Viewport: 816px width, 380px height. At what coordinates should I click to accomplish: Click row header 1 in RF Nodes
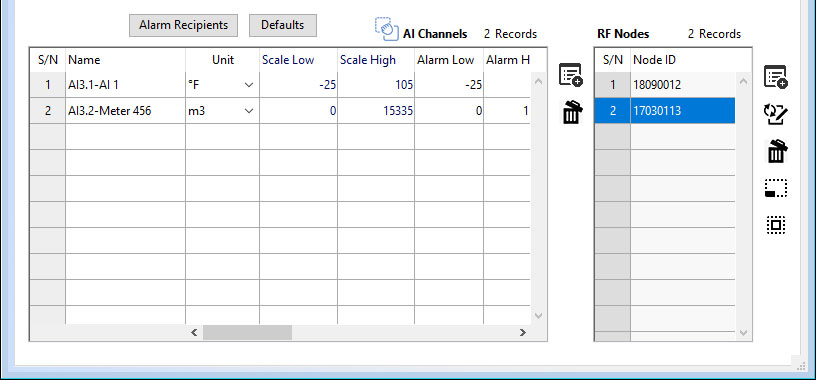(613, 85)
